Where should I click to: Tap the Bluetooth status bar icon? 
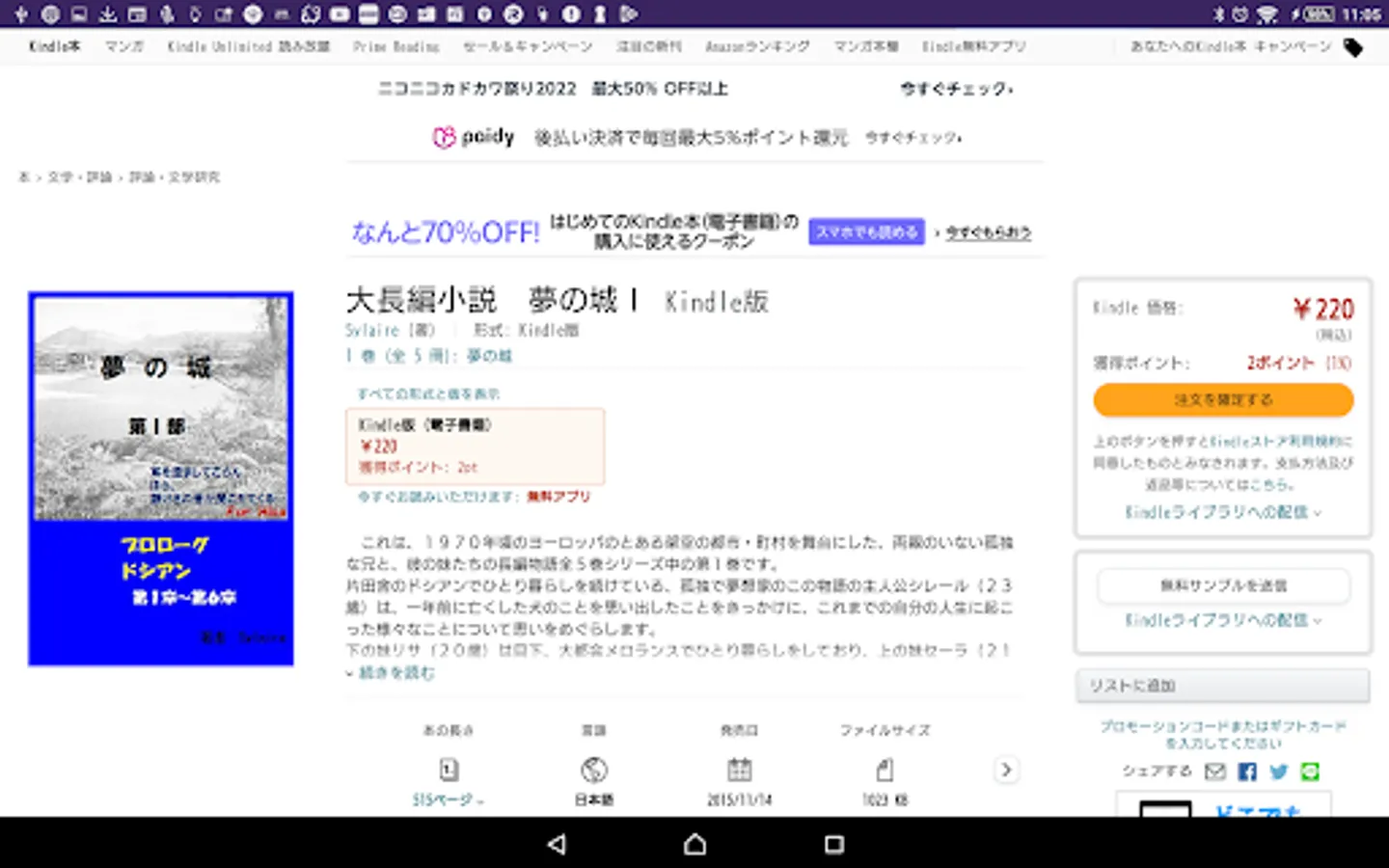(1218, 14)
